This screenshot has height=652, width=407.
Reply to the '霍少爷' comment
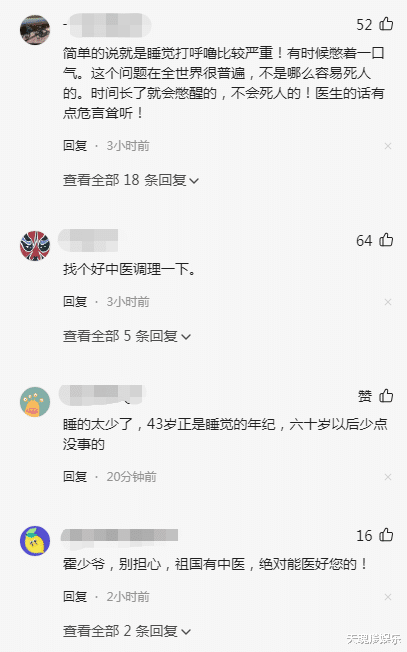(75, 597)
